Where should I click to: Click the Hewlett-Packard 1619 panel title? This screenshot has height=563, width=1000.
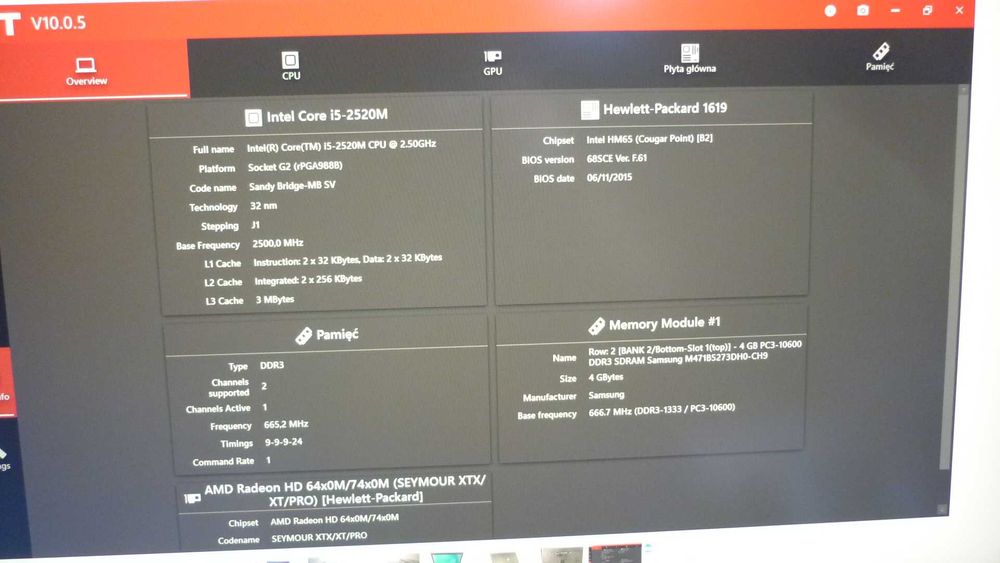[665, 109]
